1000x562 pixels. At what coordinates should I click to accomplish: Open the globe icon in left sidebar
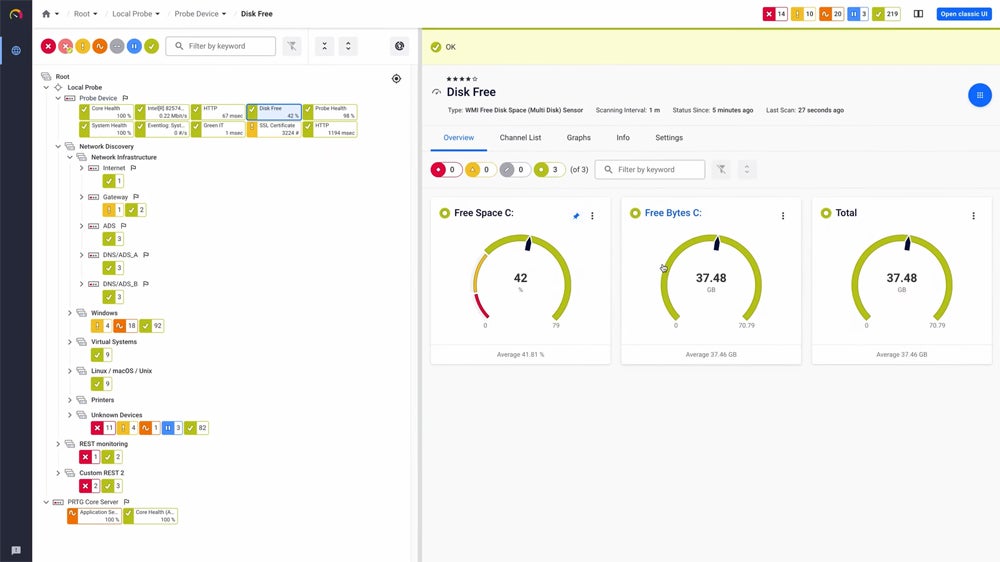tap(16, 50)
